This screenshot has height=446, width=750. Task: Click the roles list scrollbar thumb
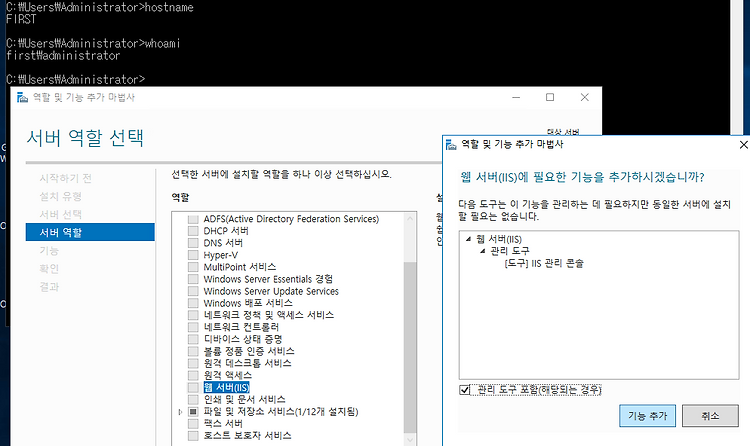pos(410,347)
